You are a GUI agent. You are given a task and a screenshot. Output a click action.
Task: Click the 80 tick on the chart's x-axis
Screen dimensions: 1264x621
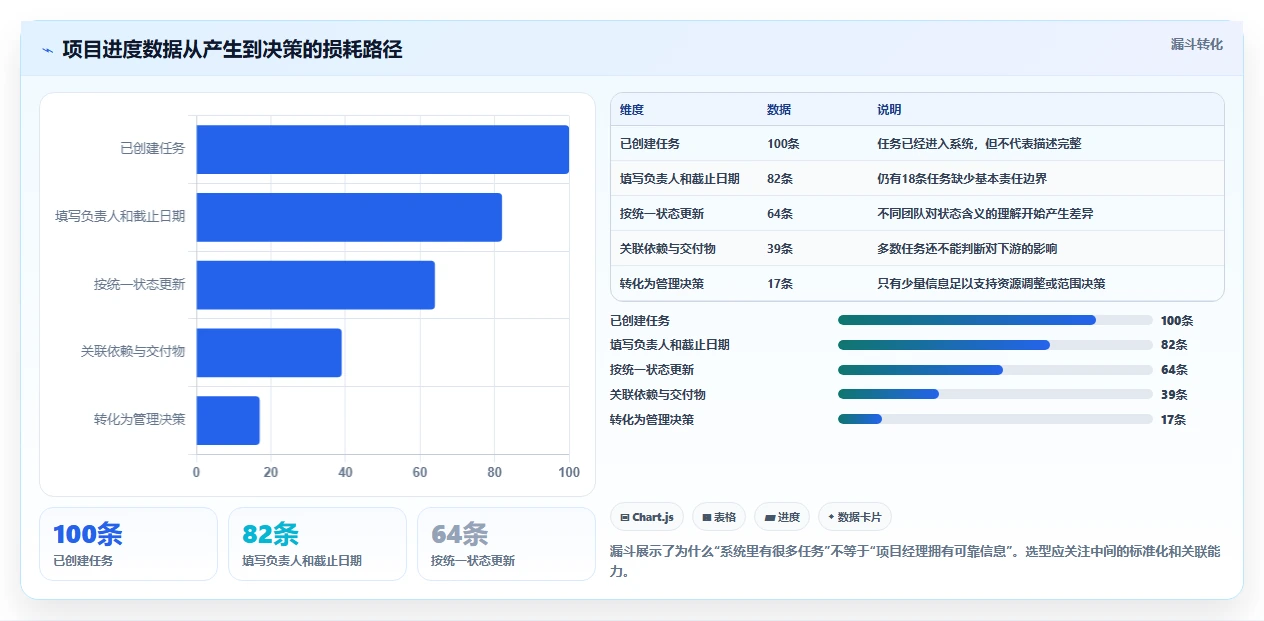[x=494, y=472]
